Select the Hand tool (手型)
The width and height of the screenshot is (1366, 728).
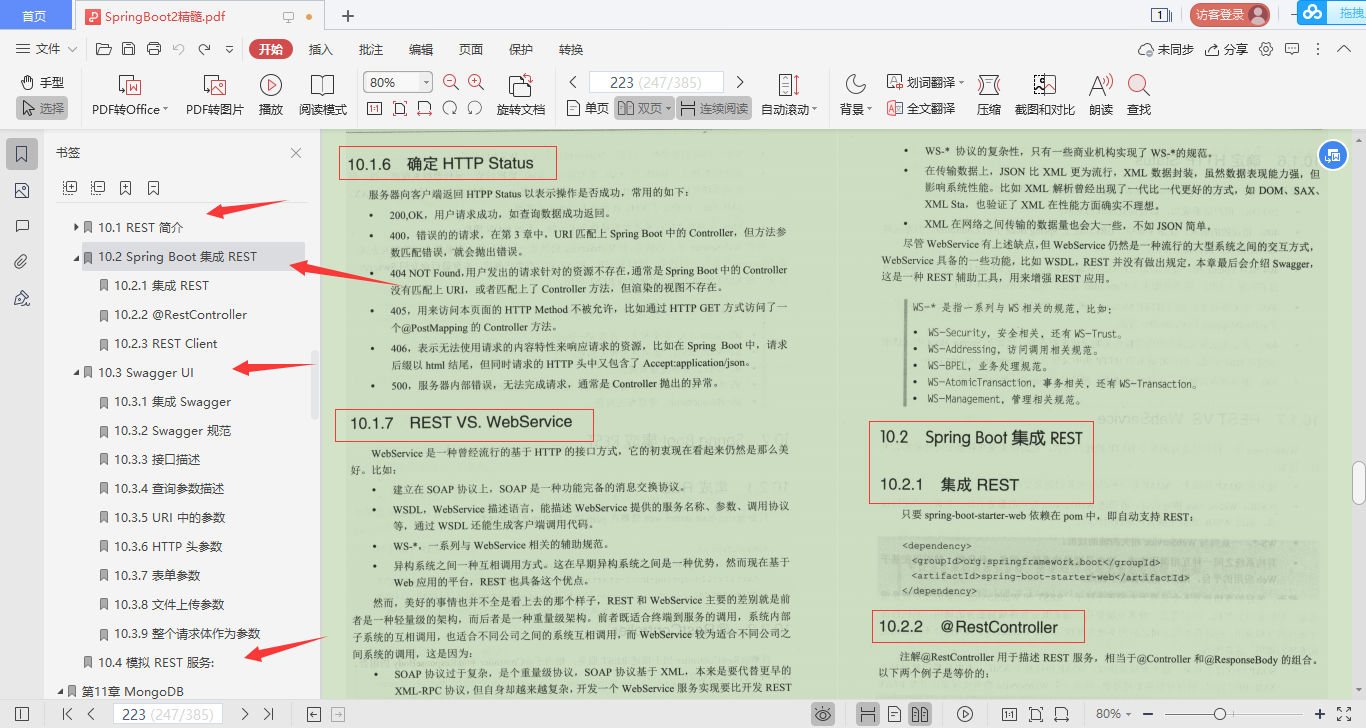click(42, 82)
